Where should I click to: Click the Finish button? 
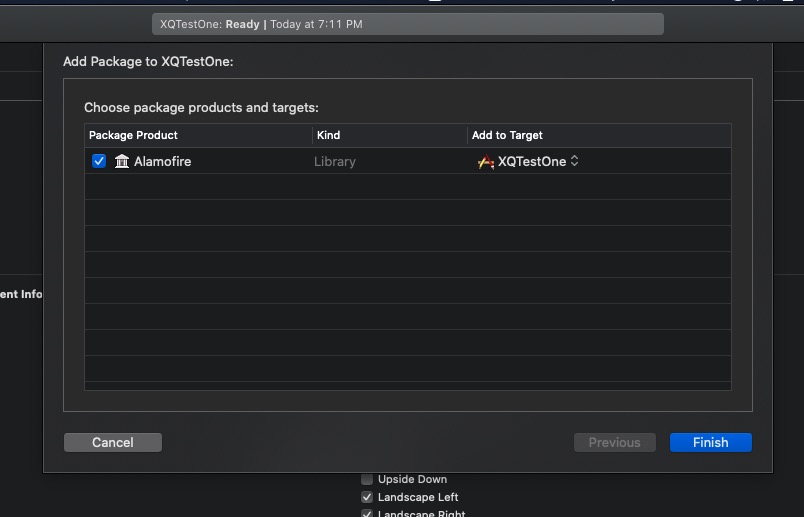click(x=711, y=443)
